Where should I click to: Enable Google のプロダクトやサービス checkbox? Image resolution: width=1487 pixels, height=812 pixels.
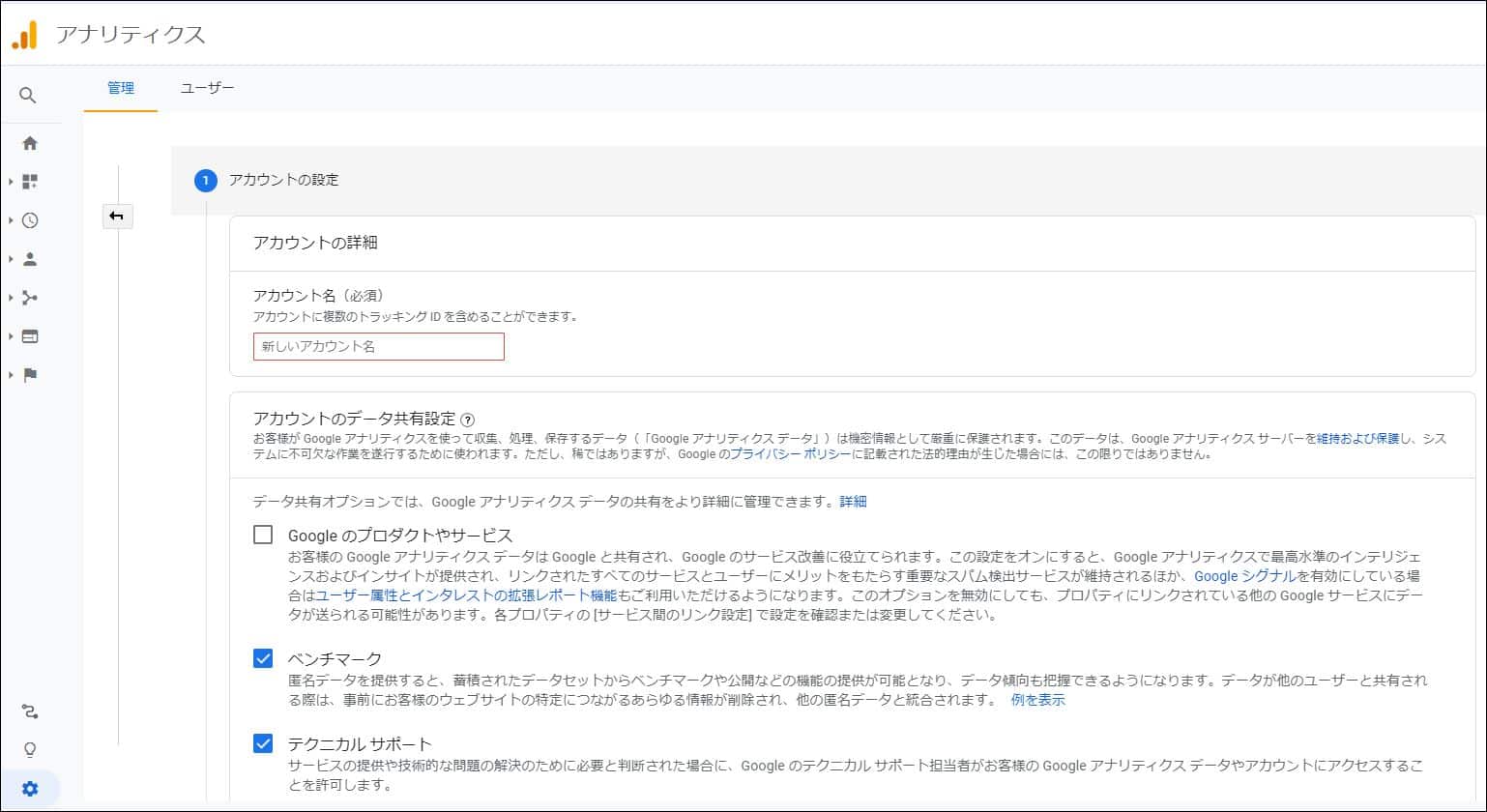(x=263, y=535)
